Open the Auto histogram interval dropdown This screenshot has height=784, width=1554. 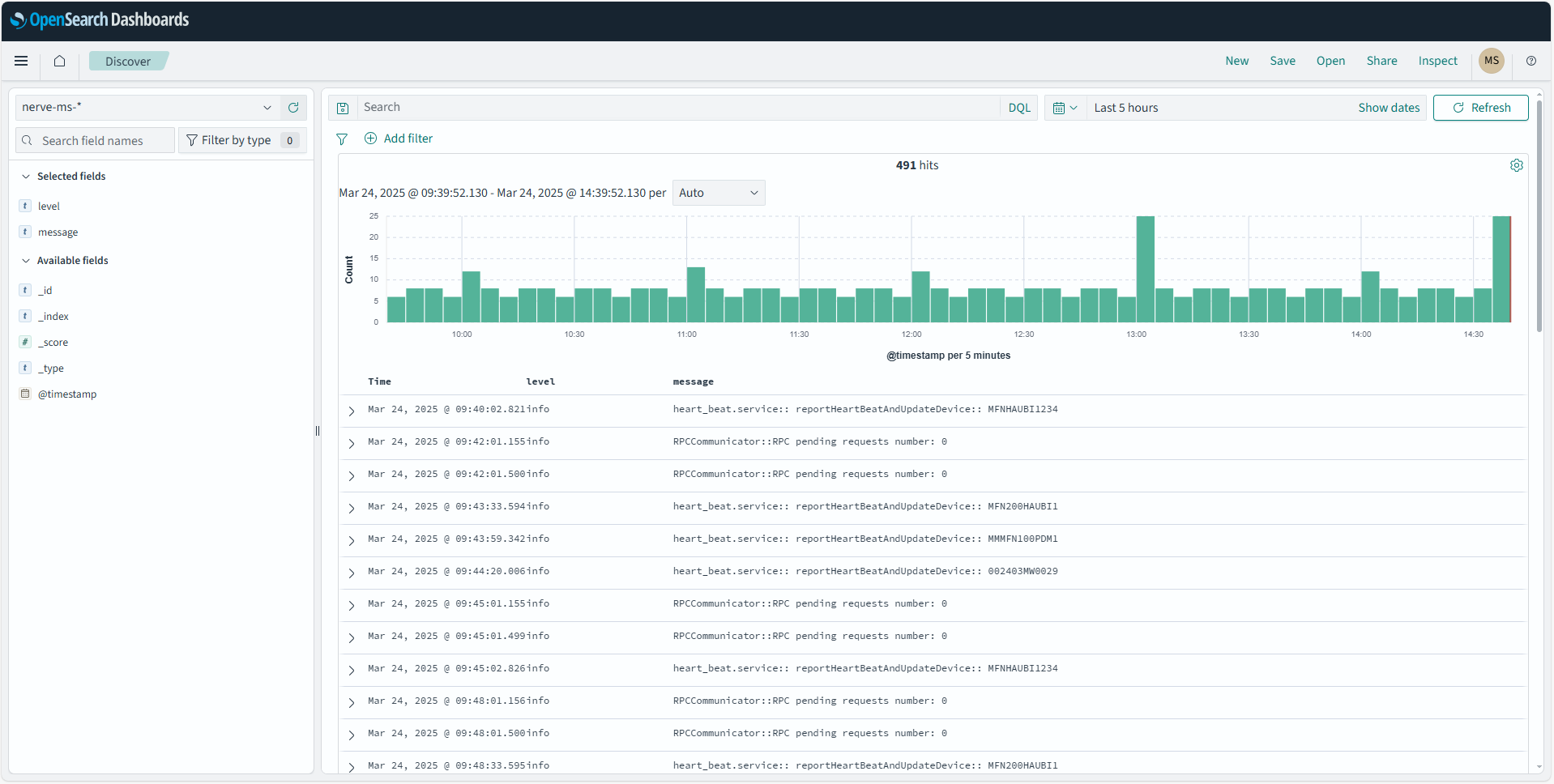(718, 193)
